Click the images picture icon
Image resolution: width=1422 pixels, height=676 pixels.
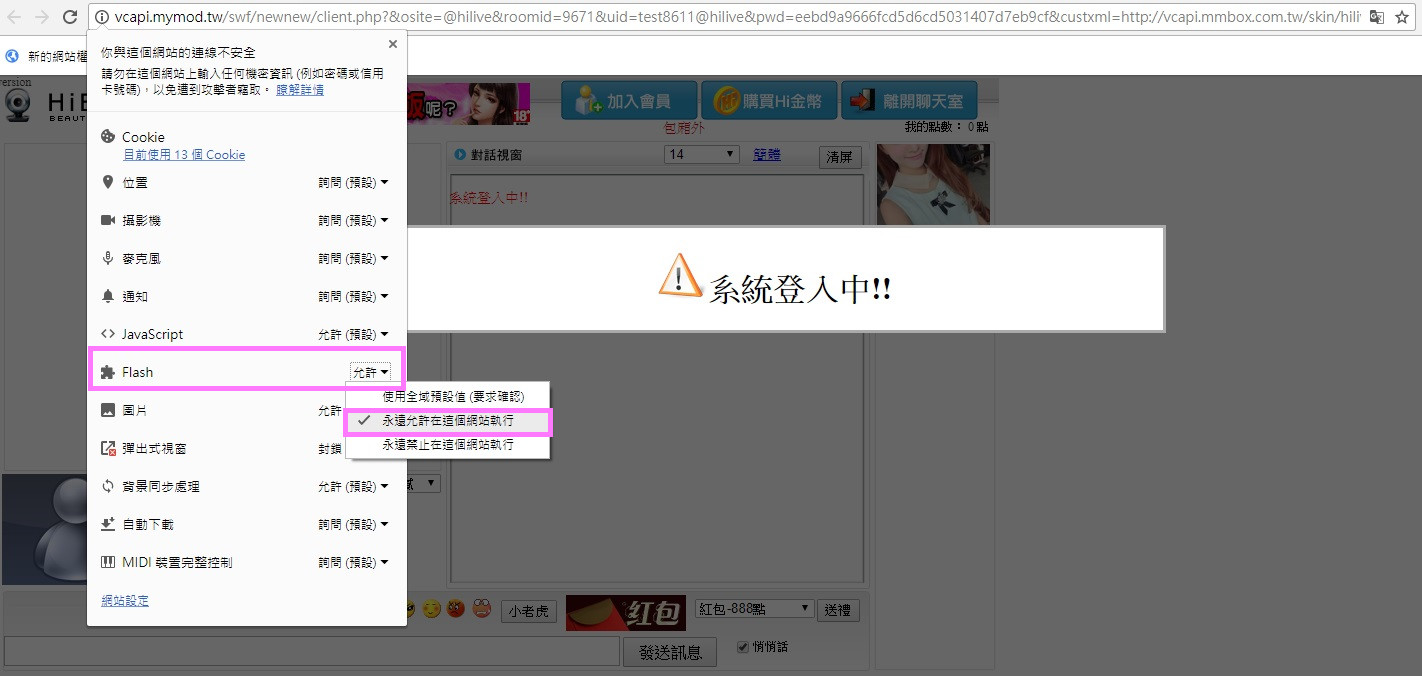[108, 410]
